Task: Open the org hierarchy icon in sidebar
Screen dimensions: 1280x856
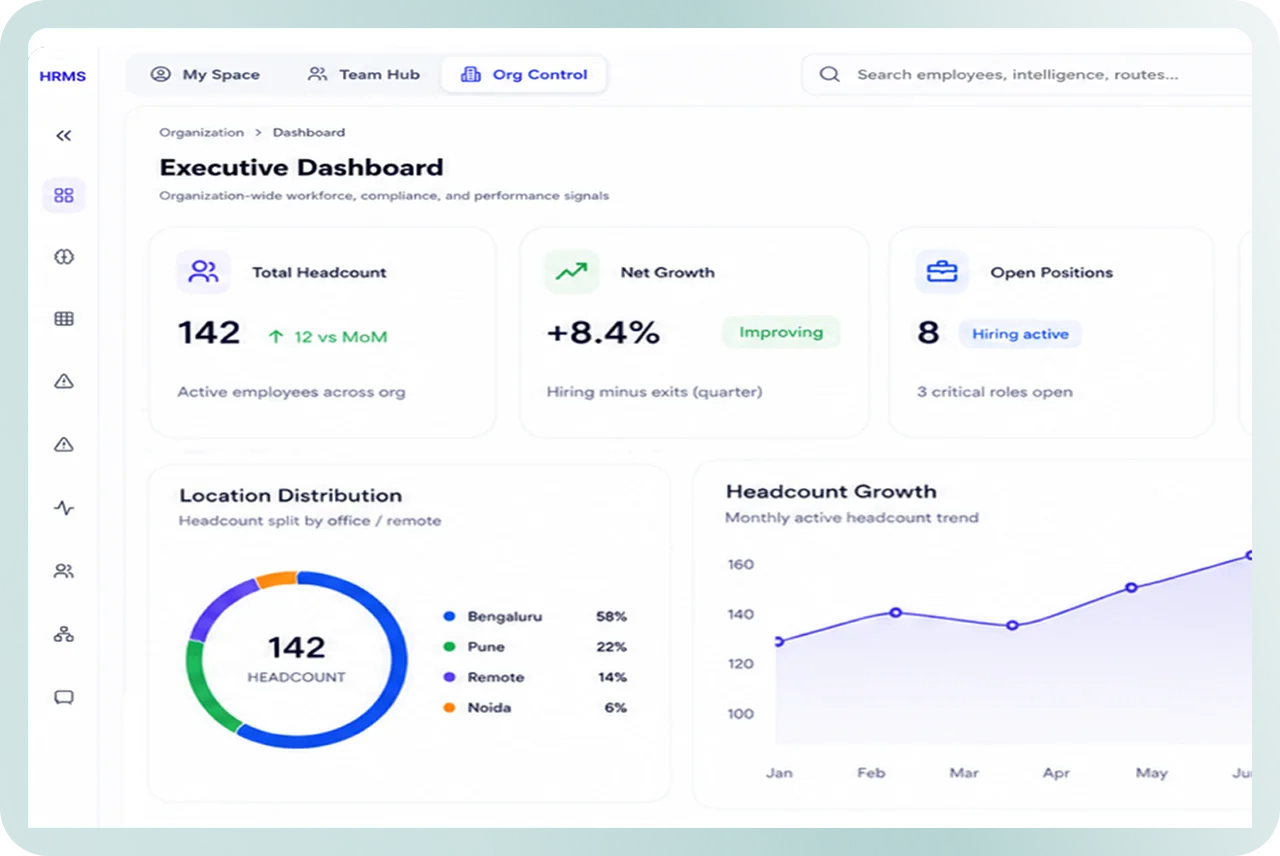Action: click(64, 634)
